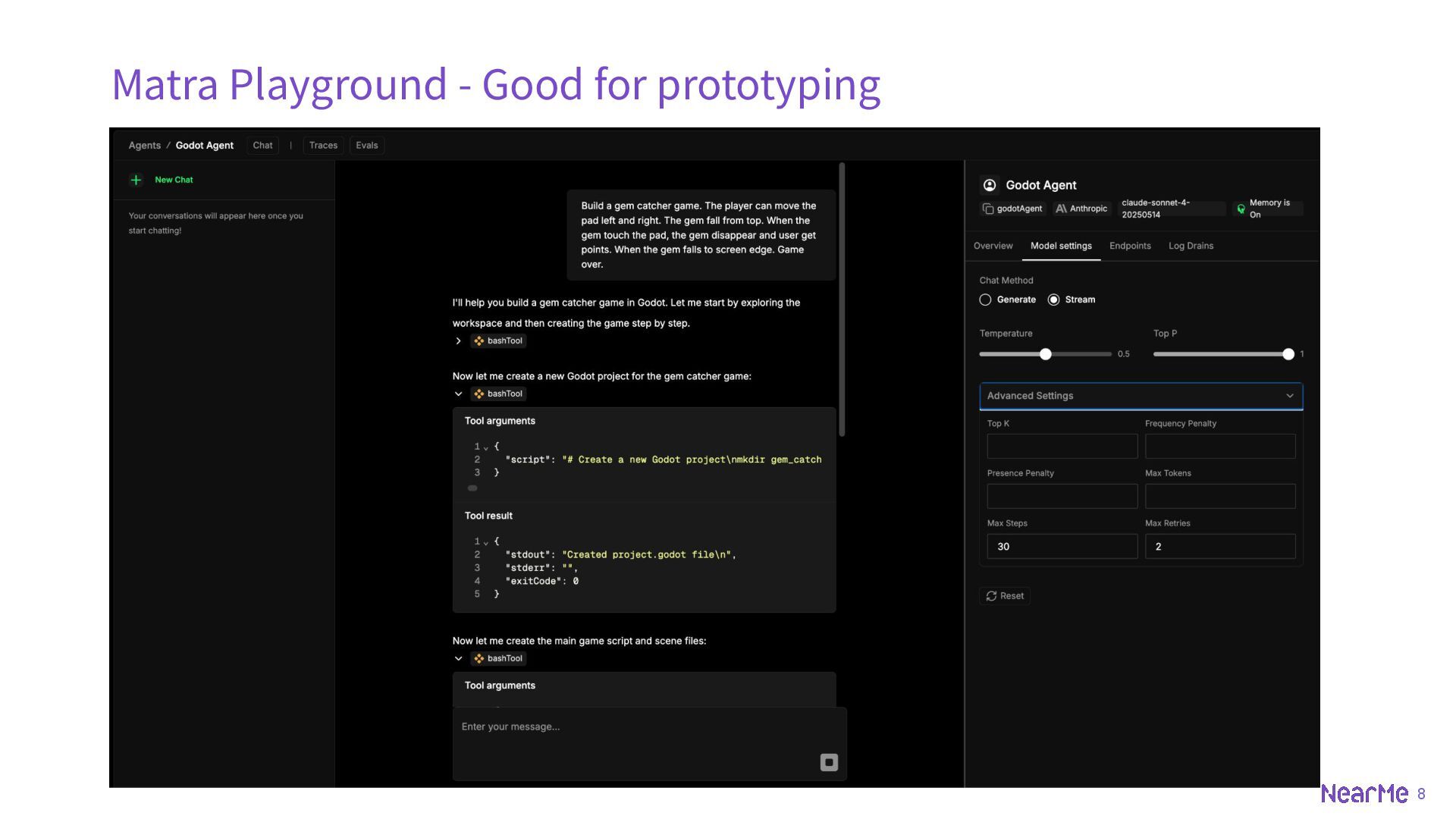Click the godotAgent copy ID icon

point(988,209)
